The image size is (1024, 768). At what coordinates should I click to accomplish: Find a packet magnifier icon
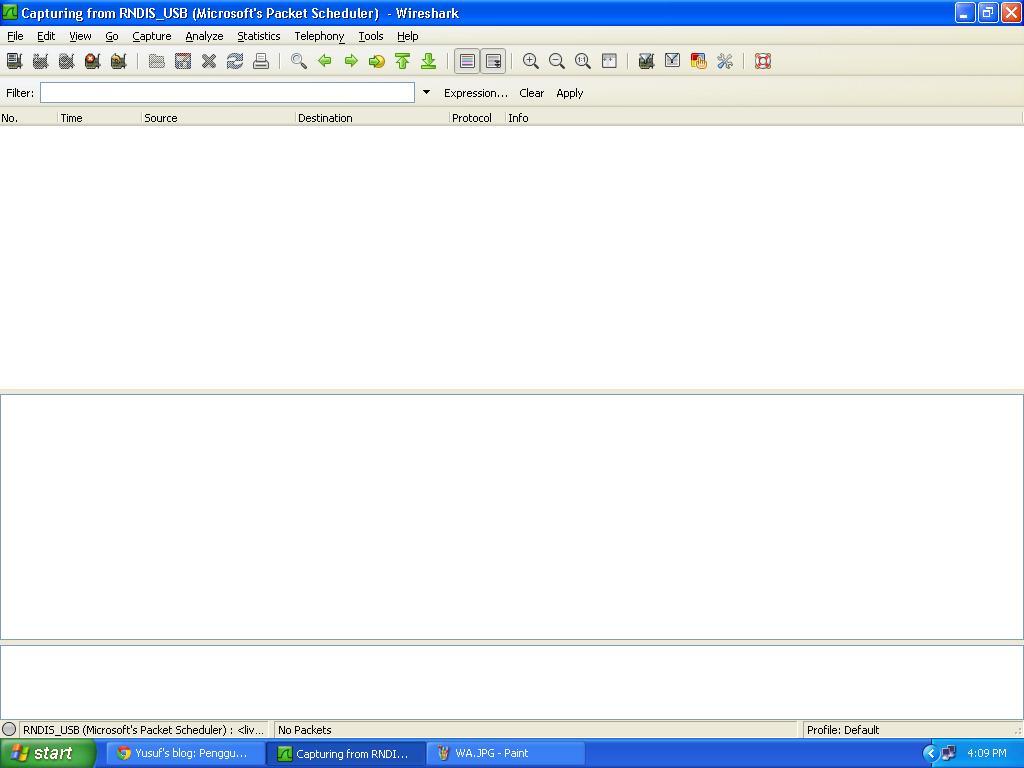pos(299,61)
